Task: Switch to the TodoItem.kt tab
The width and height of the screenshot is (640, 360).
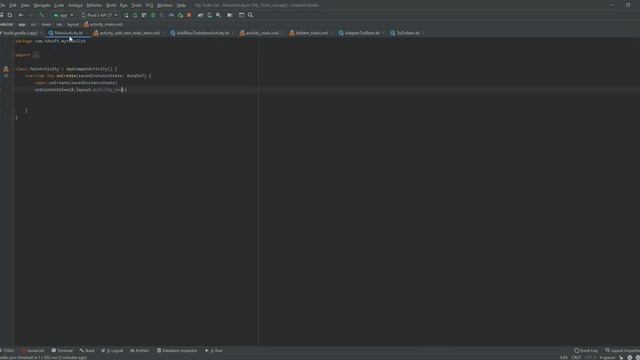Action: coord(407,33)
